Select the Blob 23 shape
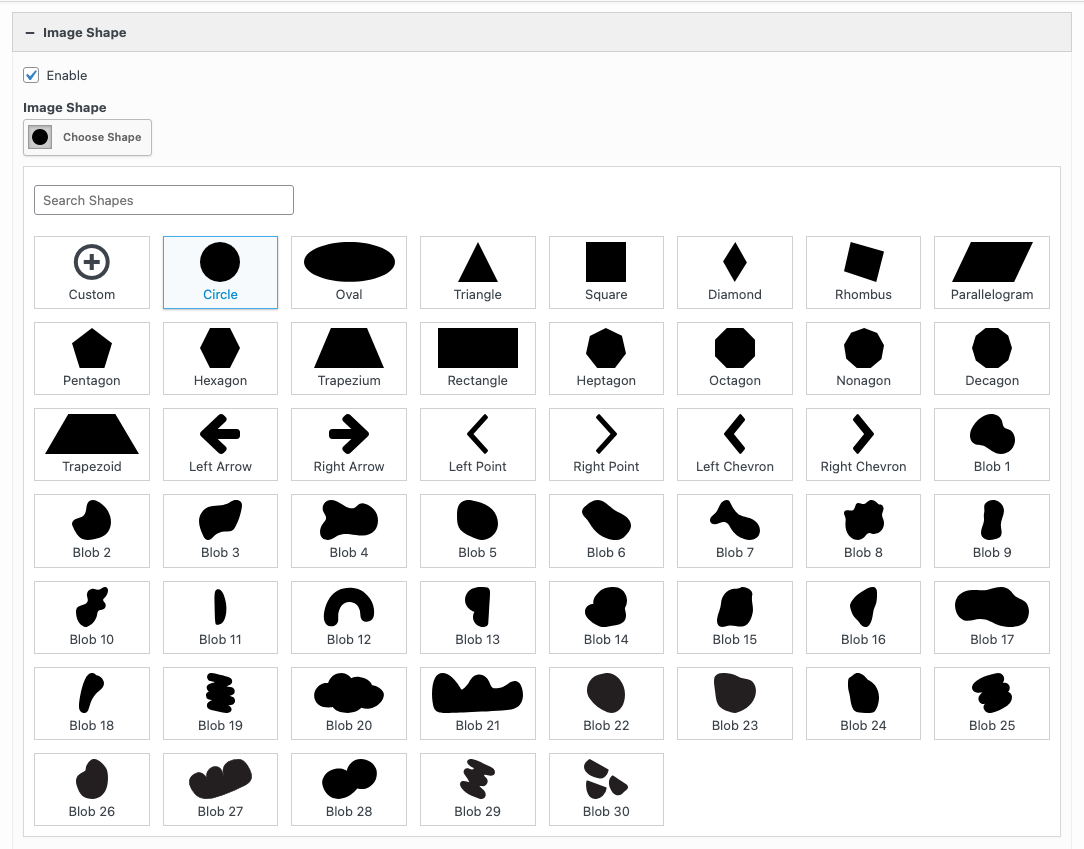This screenshot has width=1084, height=849. 735,703
